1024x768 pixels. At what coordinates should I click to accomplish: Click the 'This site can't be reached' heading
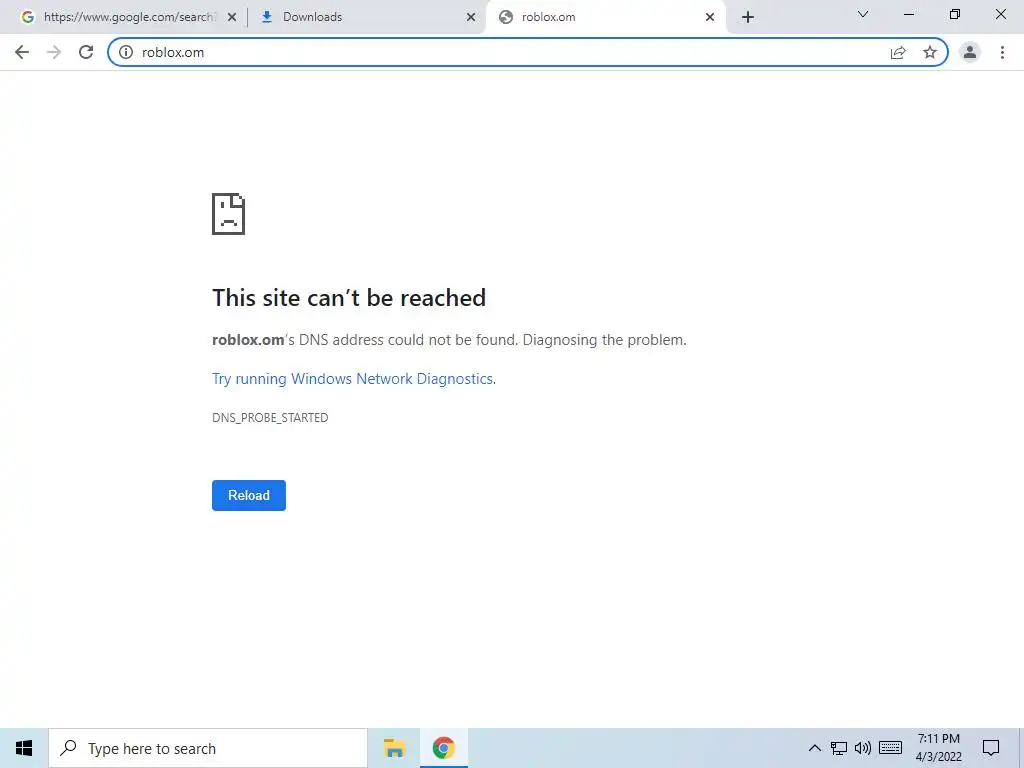point(349,298)
